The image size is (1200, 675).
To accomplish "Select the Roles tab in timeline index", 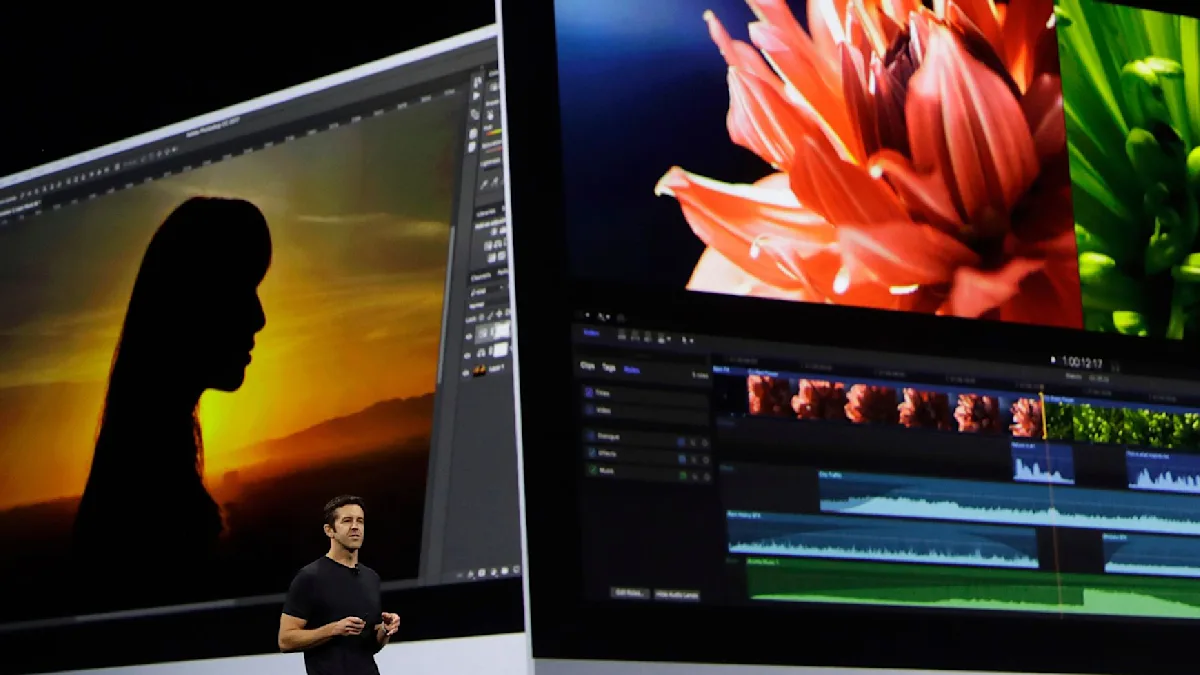I will click(632, 369).
